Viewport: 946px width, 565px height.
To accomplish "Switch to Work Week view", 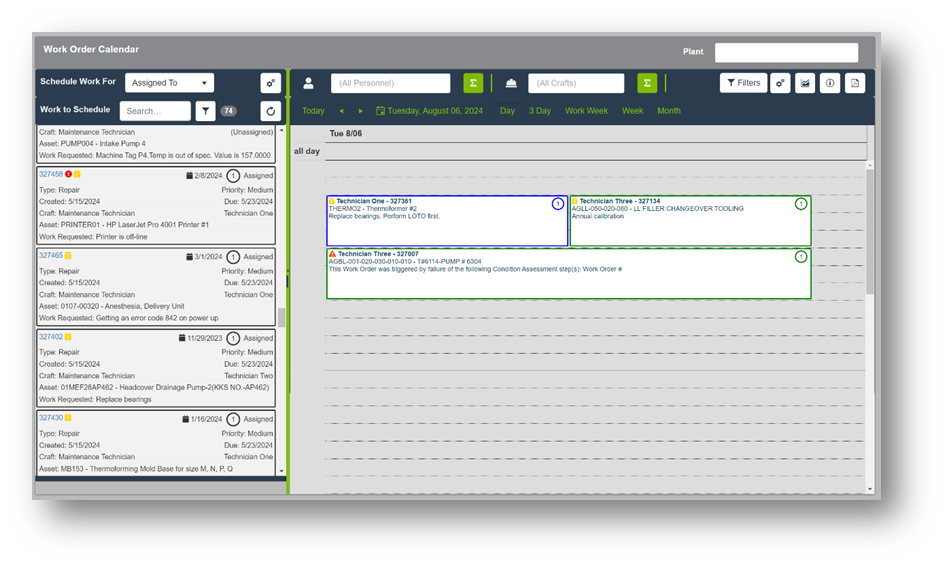I will 586,111.
